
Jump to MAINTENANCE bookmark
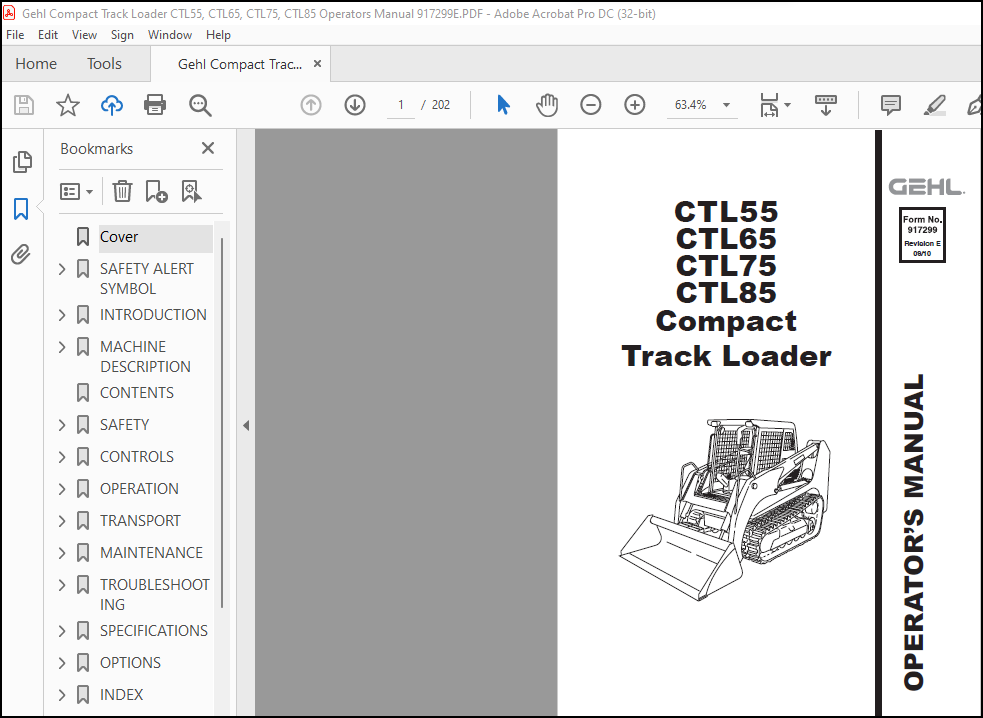click(x=151, y=552)
